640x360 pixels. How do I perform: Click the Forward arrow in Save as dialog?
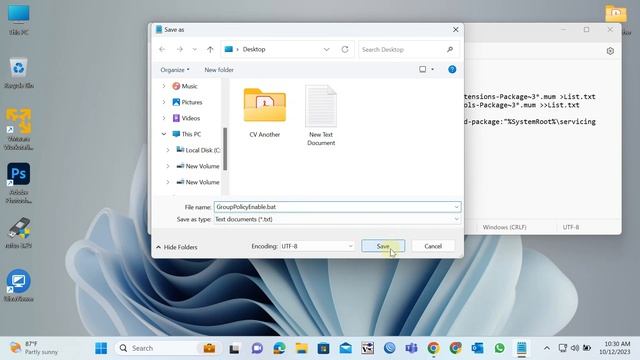pyautogui.click(x=180, y=49)
